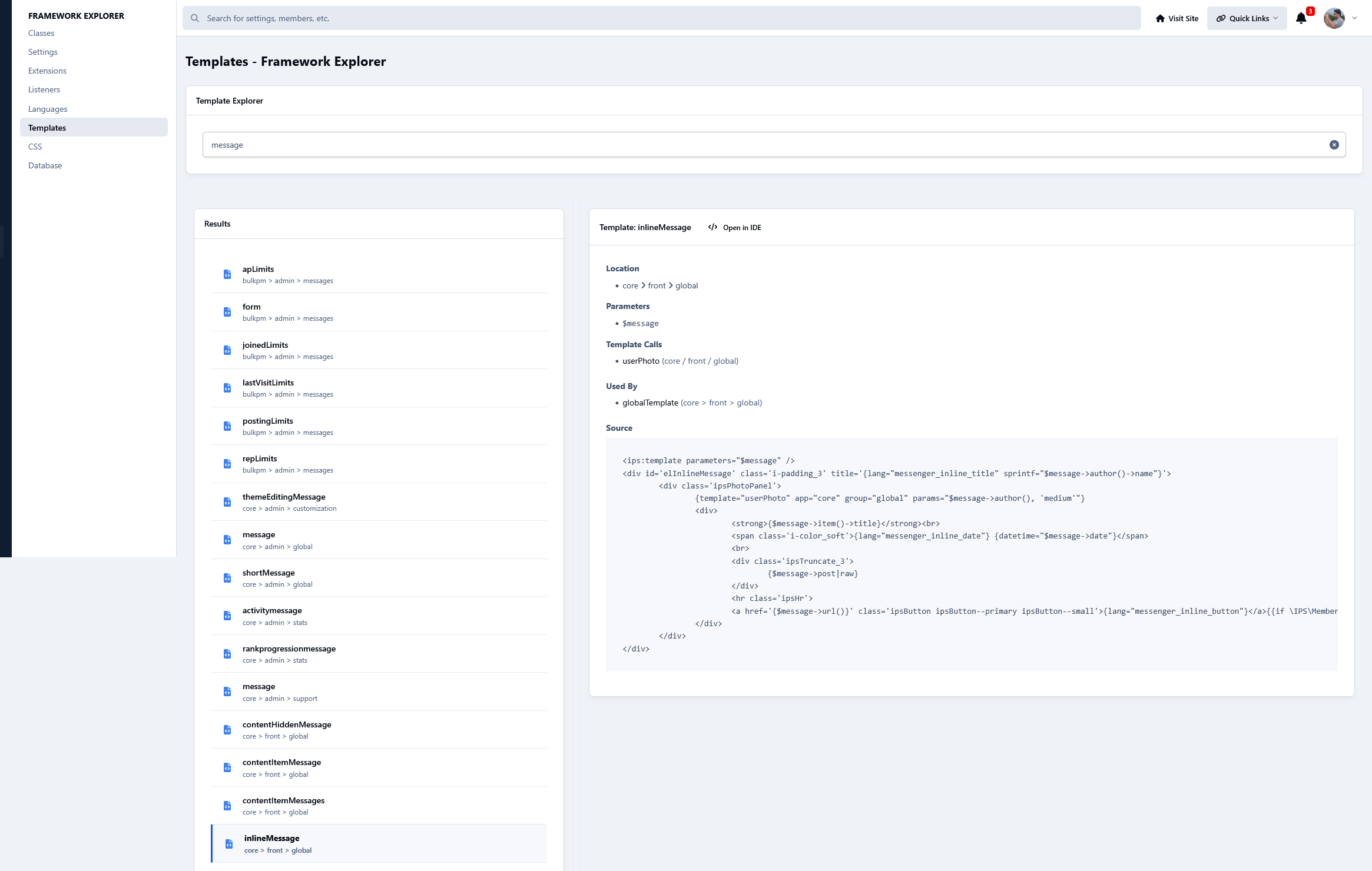
Task: Select the activitymessage result name
Action: pos(272,610)
